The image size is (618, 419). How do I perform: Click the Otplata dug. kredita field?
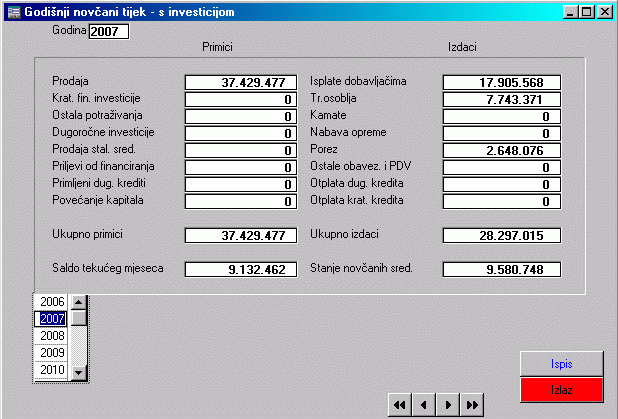[502, 184]
